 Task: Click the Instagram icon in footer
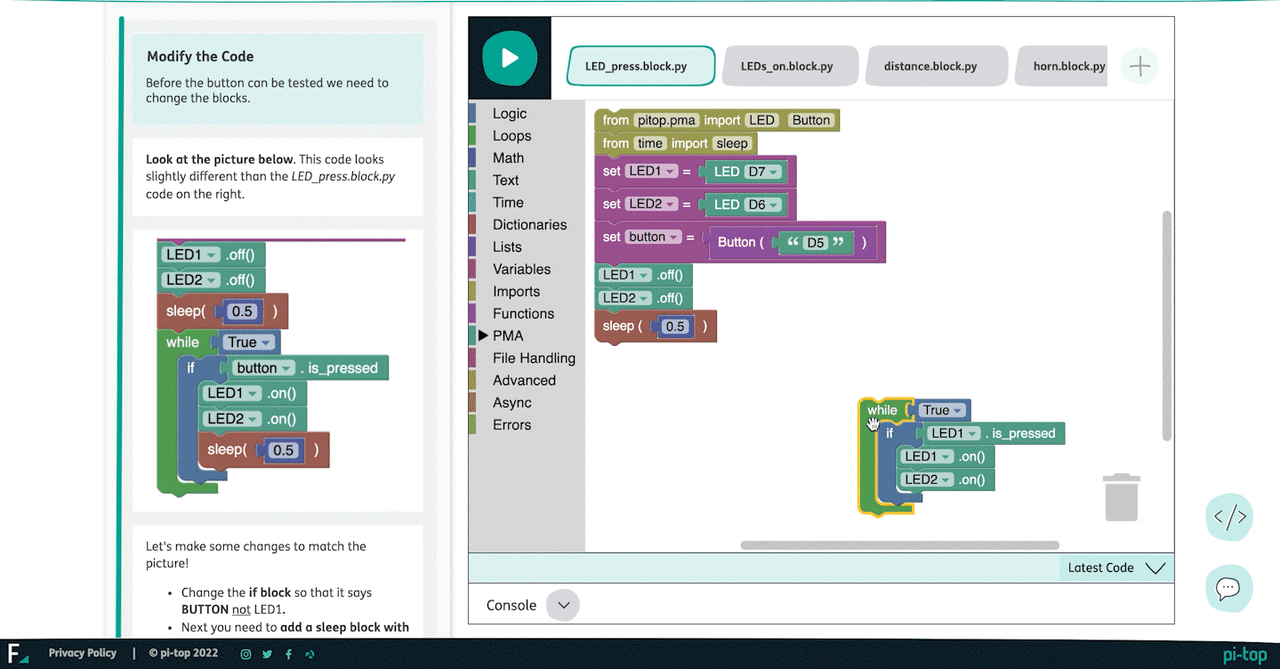coord(246,654)
